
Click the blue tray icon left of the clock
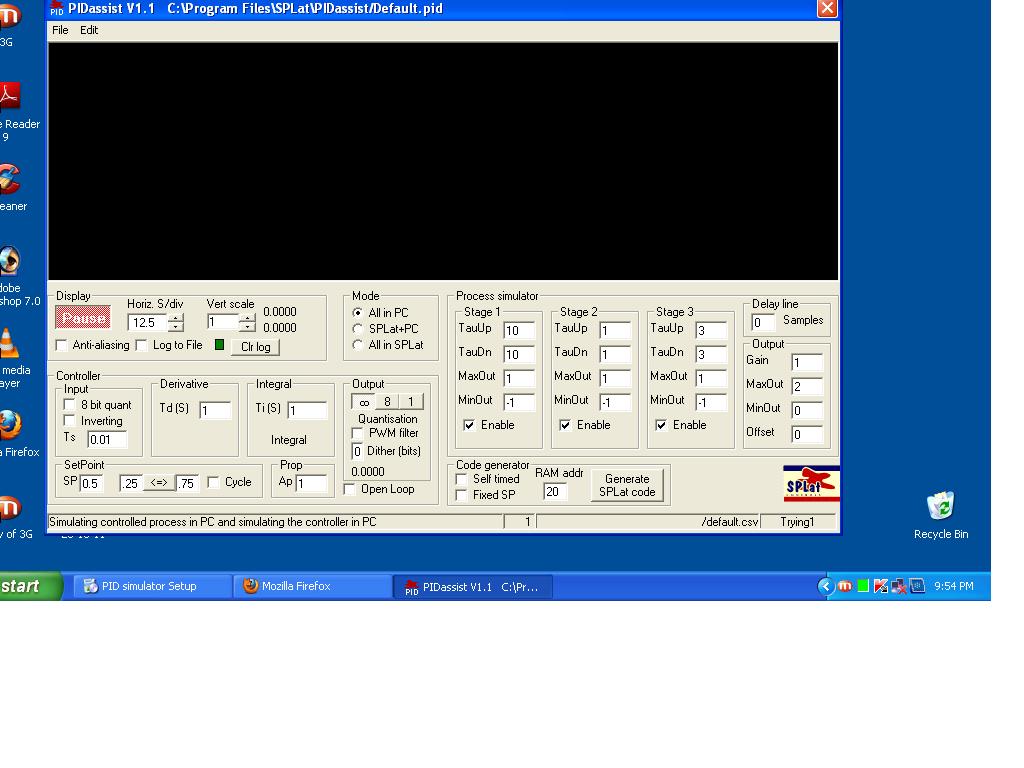[x=917, y=586]
